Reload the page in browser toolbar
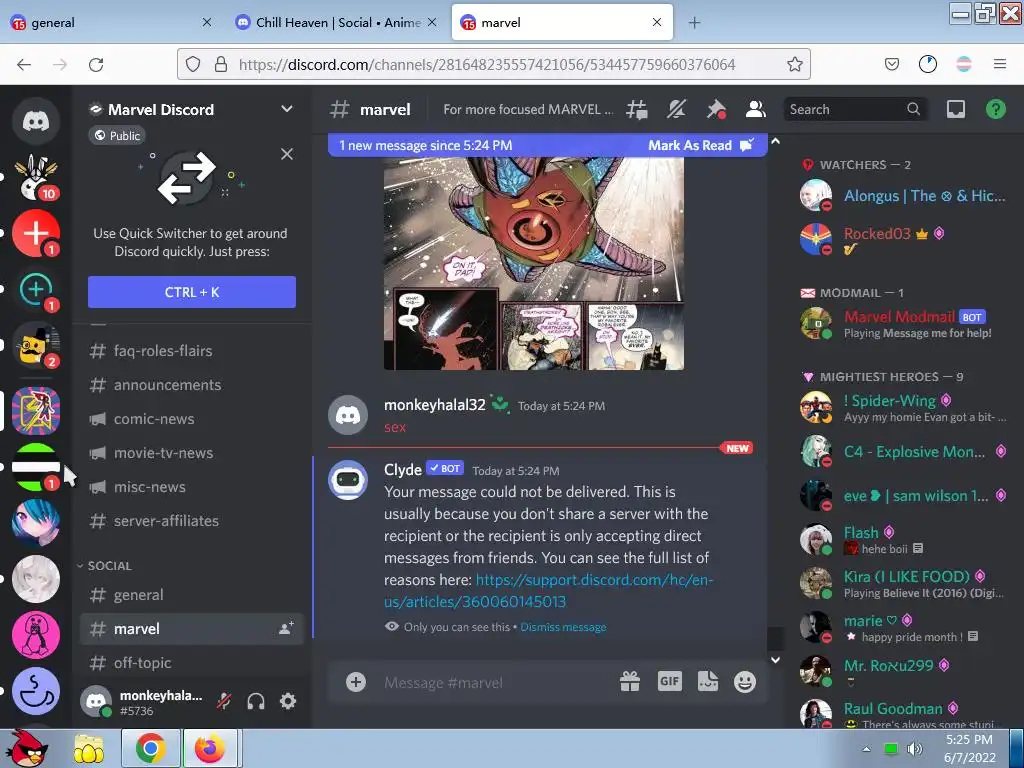The image size is (1024, 768). (96, 64)
